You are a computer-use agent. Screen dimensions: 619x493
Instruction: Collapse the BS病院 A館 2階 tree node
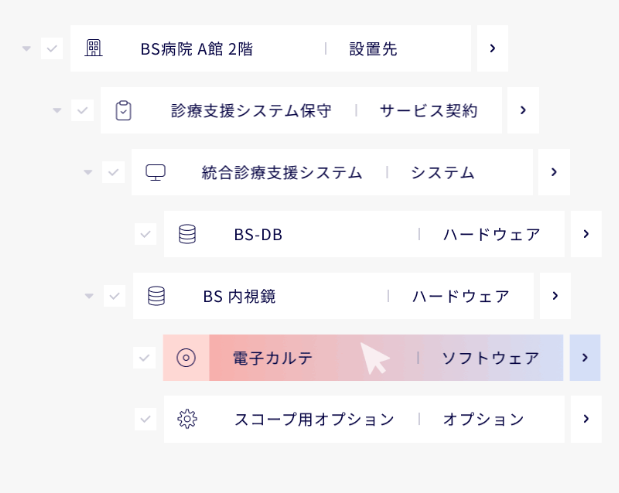27,49
